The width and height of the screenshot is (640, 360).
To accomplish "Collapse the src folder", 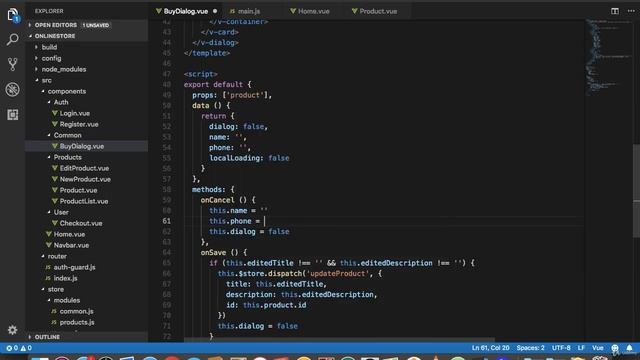I will (x=87, y=80).
